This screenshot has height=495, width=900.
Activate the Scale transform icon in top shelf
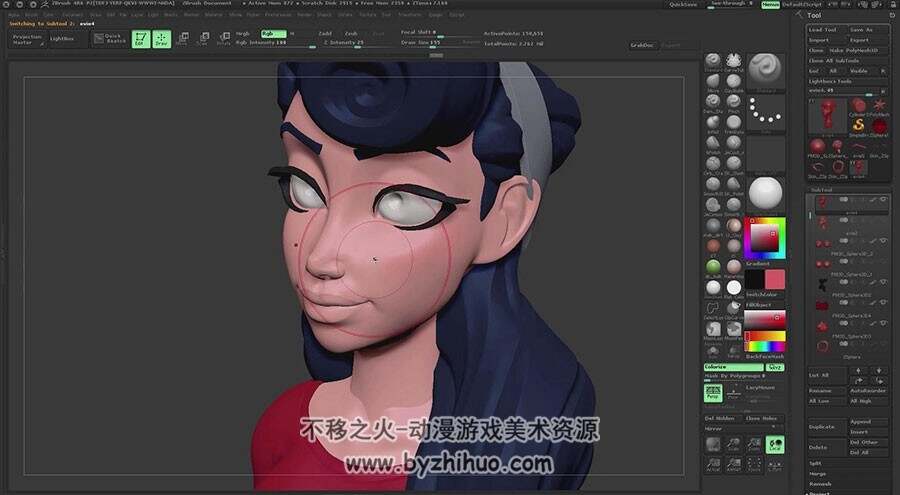(204, 39)
